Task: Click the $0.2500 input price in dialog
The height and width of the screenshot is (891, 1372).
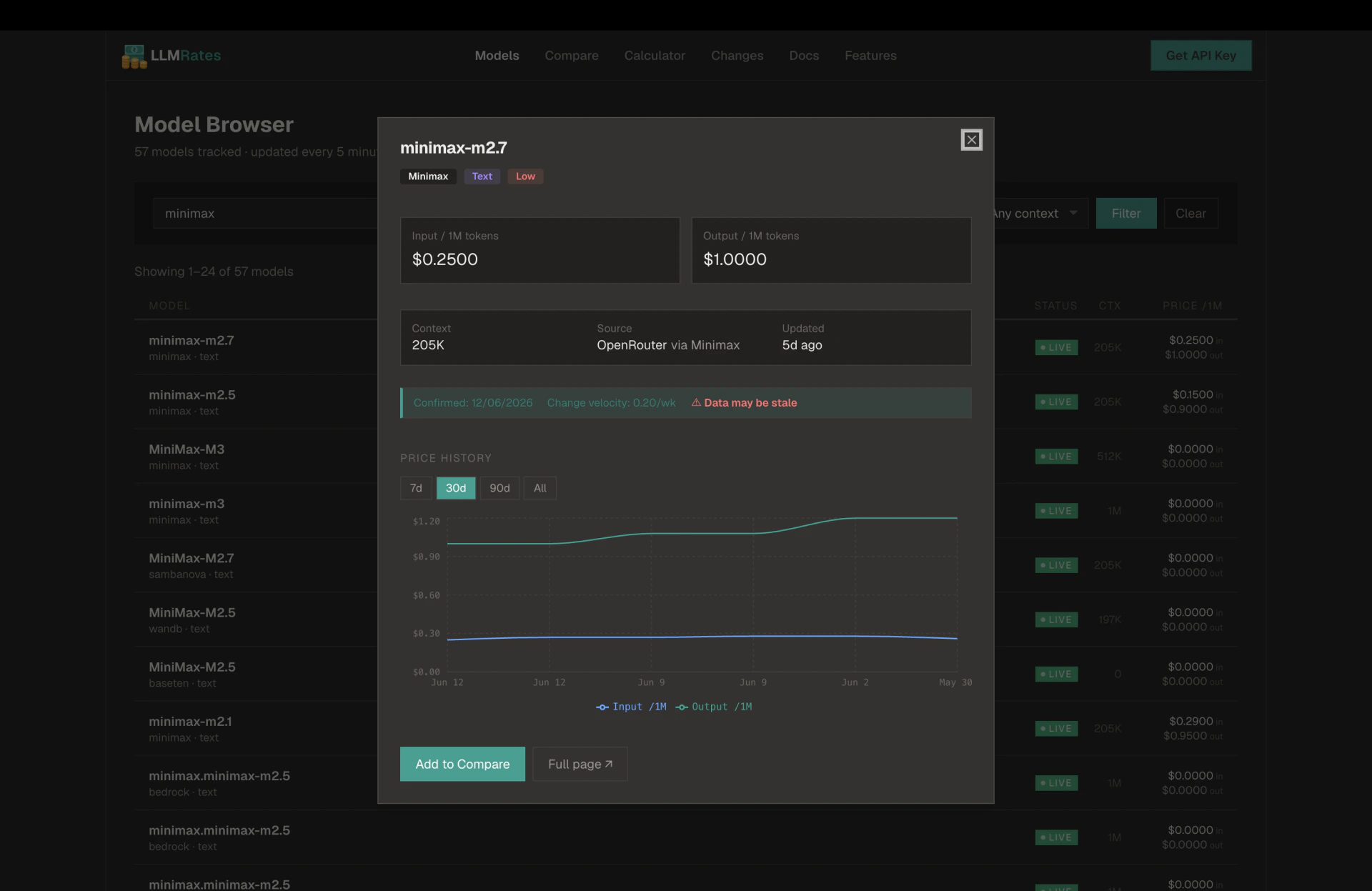Action: pos(444,259)
